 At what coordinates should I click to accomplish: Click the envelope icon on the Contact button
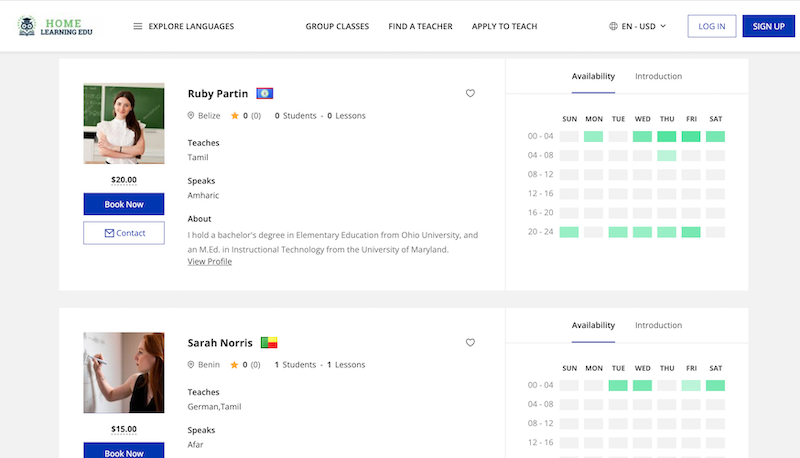click(109, 233)
